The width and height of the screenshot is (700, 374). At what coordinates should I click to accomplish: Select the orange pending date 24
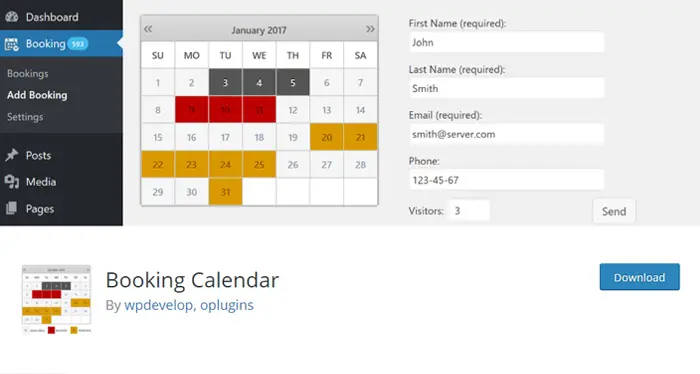point(225,165)
